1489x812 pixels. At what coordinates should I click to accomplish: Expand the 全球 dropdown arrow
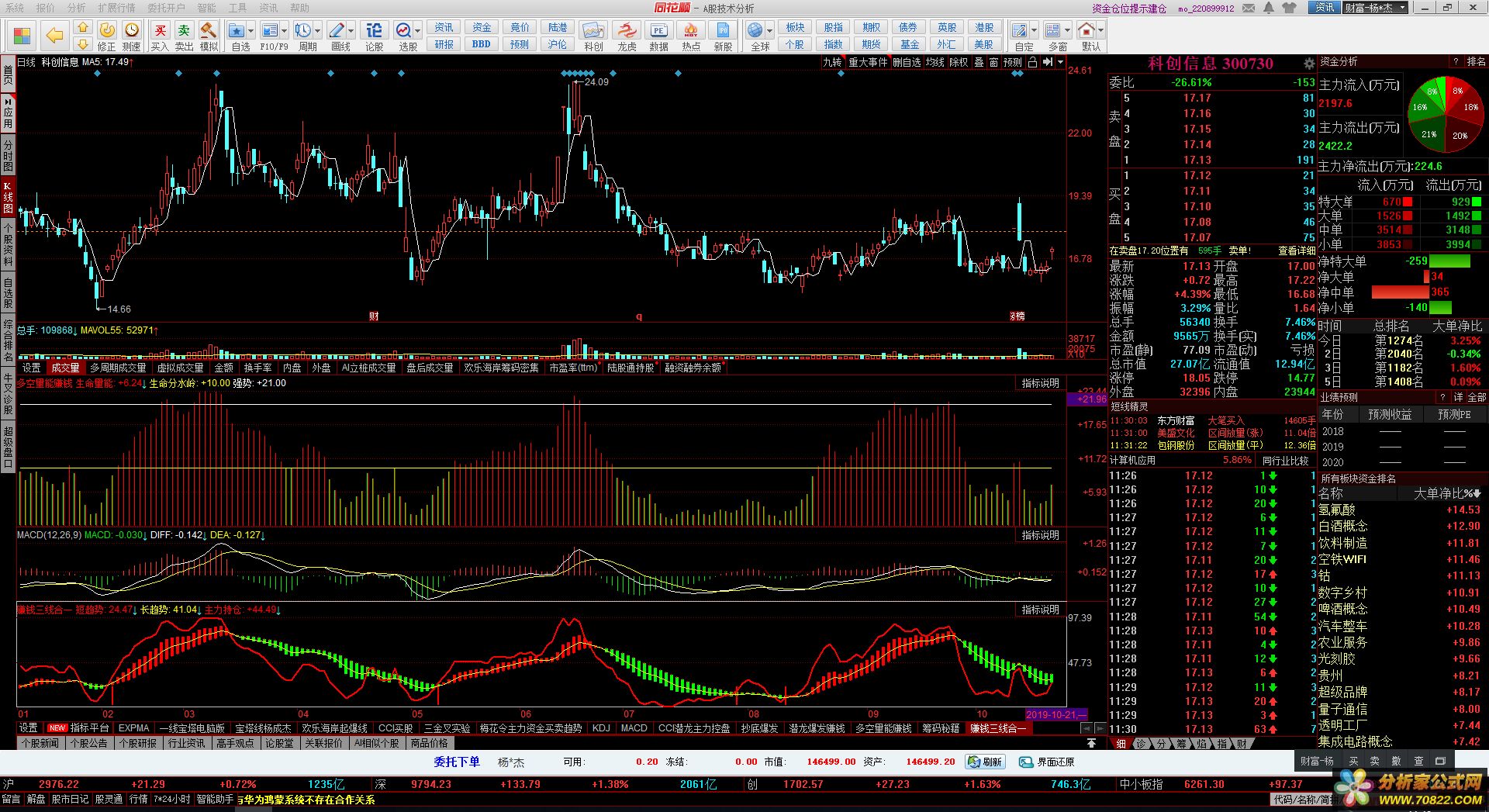[769, 31]
